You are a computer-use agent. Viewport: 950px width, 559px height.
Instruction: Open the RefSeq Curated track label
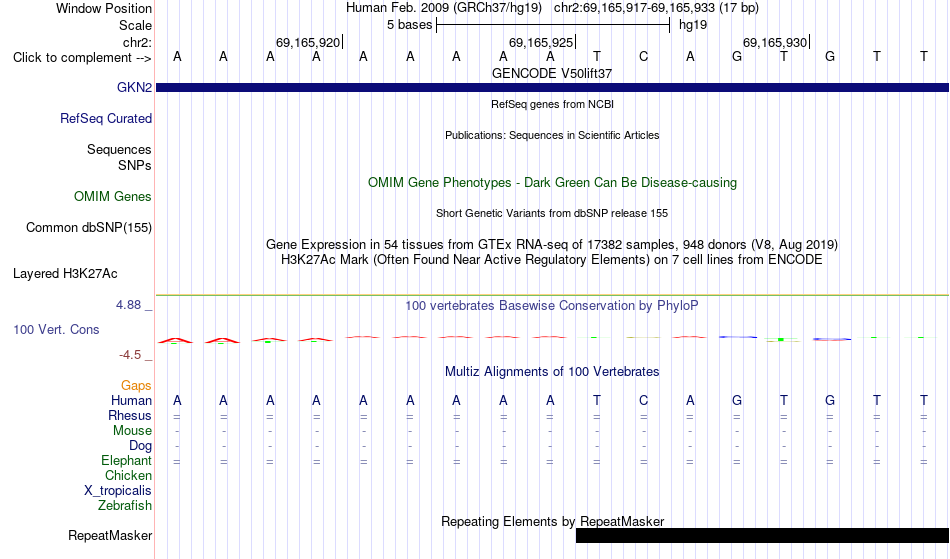(106, 118)
